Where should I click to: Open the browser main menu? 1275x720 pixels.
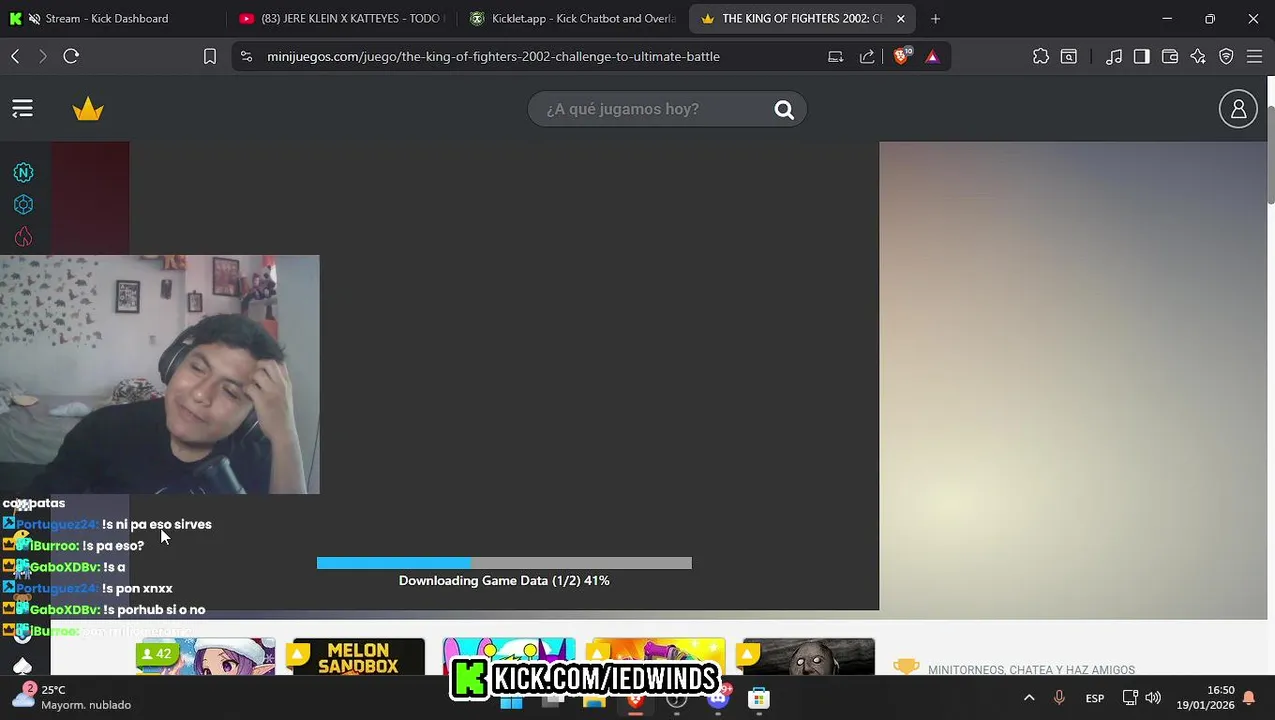click(1254, 56)
